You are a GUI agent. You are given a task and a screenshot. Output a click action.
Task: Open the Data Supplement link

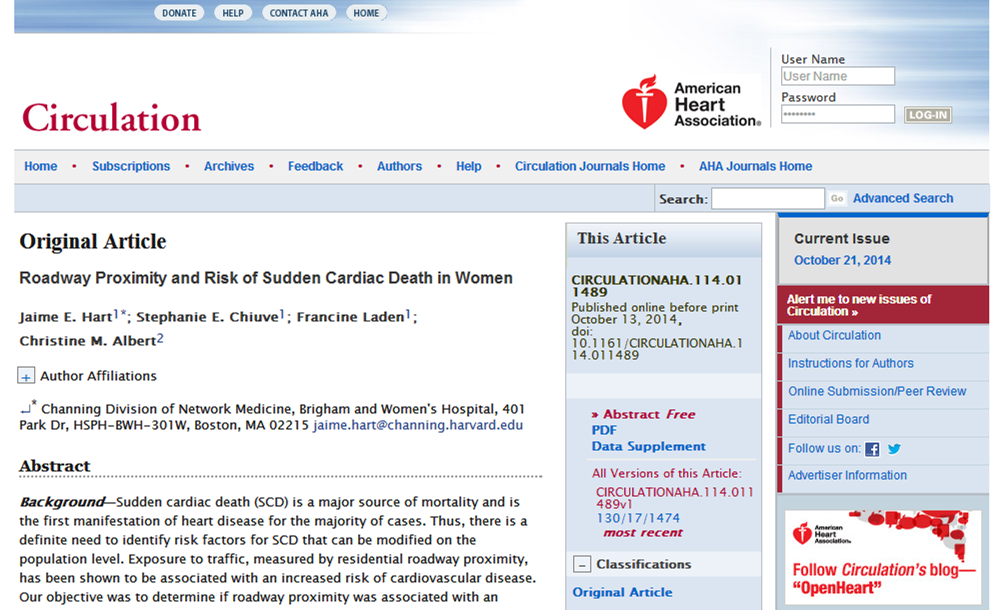[x=649, y=446]
